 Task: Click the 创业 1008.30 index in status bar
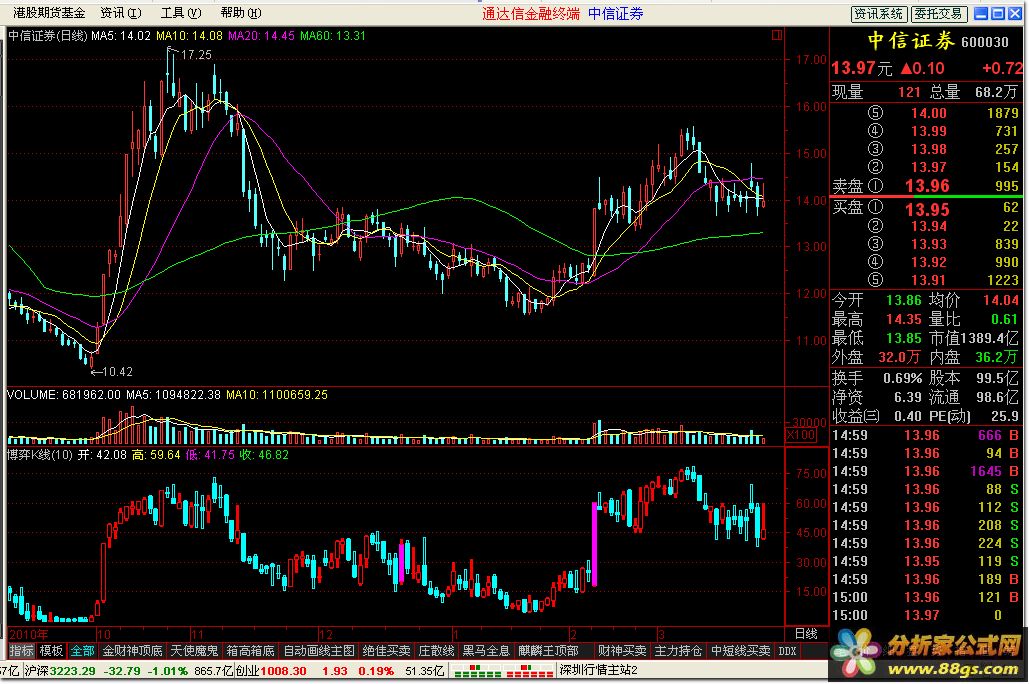point(271,671)
